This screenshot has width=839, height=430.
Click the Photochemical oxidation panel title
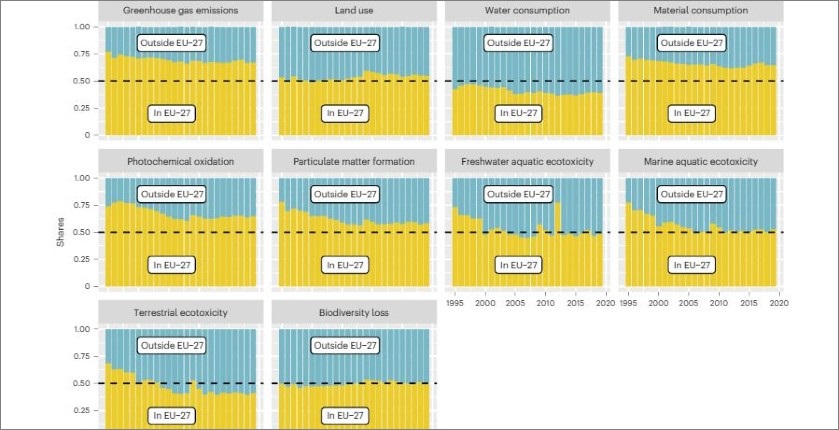click(x=181, y=162)
